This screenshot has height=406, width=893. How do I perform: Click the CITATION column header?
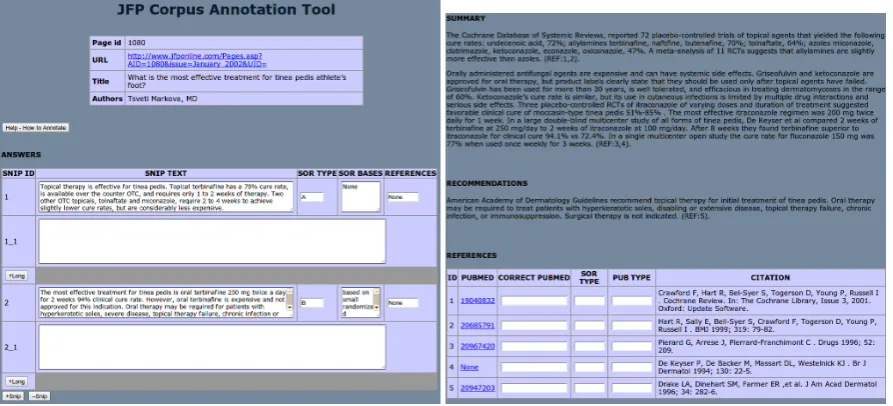(x=770, y=278)
